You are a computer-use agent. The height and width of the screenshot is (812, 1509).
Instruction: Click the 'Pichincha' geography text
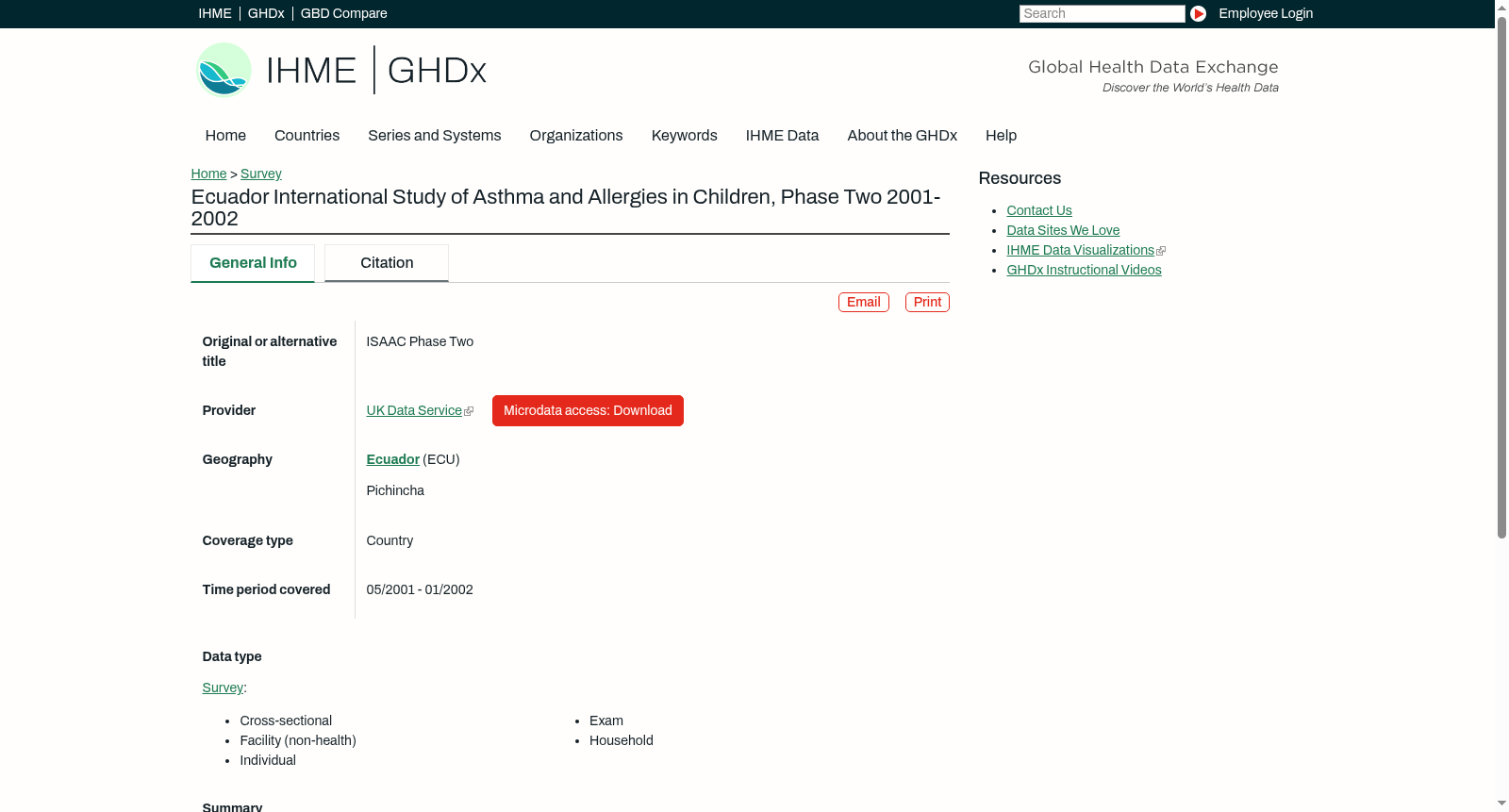395,491
